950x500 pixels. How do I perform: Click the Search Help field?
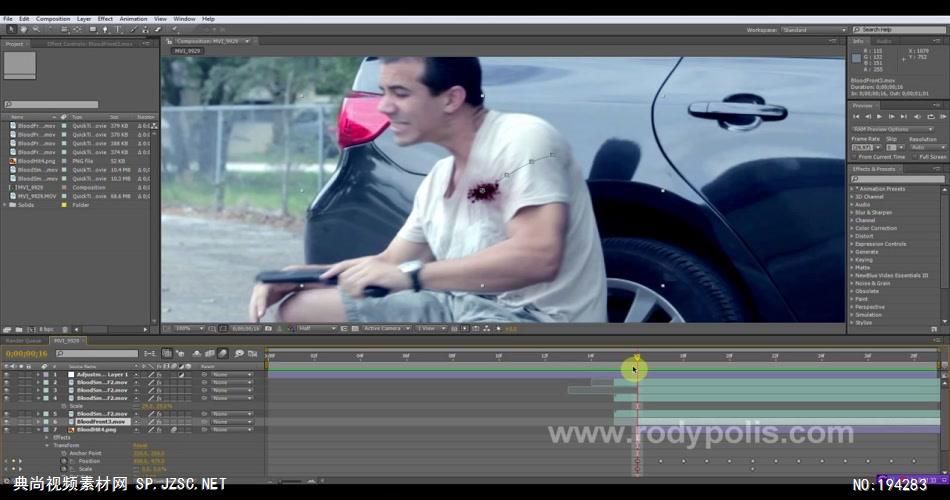[x=899, y=30]
